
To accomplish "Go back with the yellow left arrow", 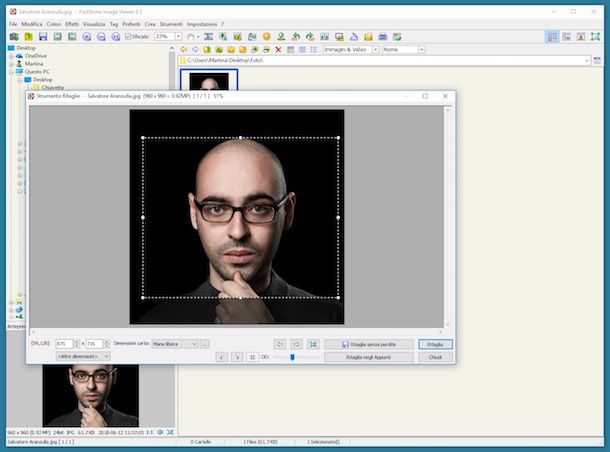I will (x=184, y=49).
